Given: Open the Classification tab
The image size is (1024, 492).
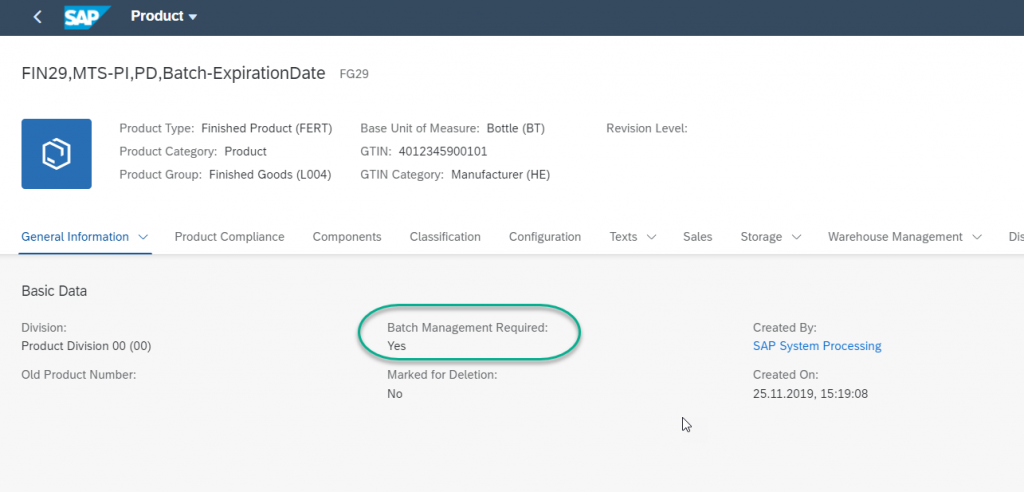Looking at the screenshot, I should [x=445, y=237].
